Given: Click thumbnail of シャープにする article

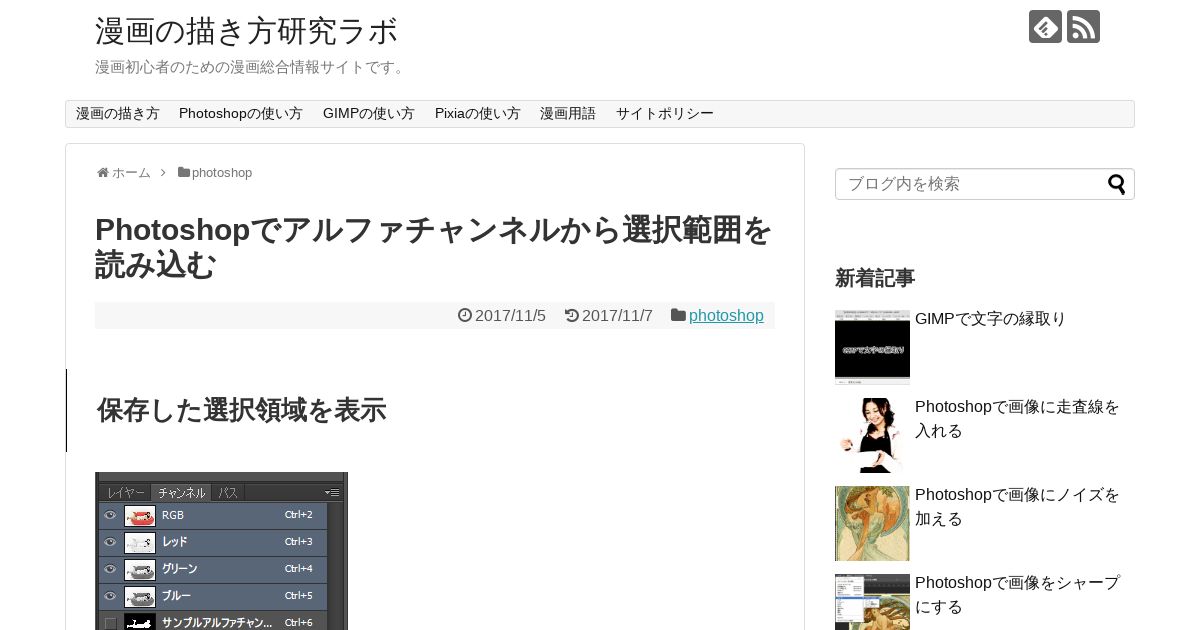Looking at the screenshot, I should (872, 602).
